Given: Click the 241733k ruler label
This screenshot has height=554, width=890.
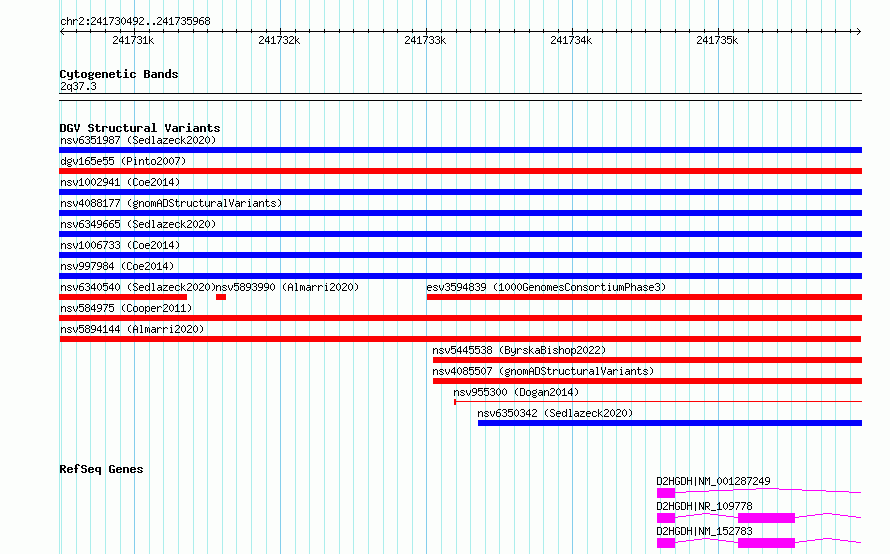Looking at the screenshot, I should pyautogui.click(x=425, y=40).
